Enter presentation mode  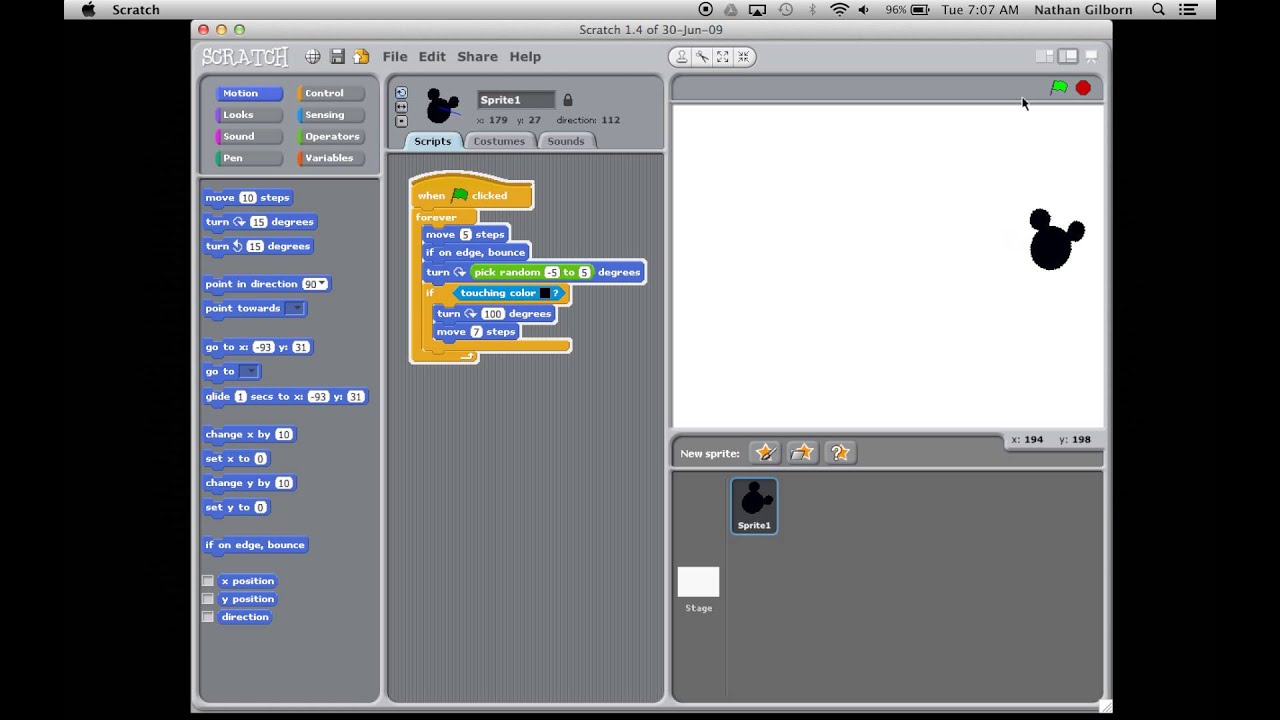(1092, 57)
